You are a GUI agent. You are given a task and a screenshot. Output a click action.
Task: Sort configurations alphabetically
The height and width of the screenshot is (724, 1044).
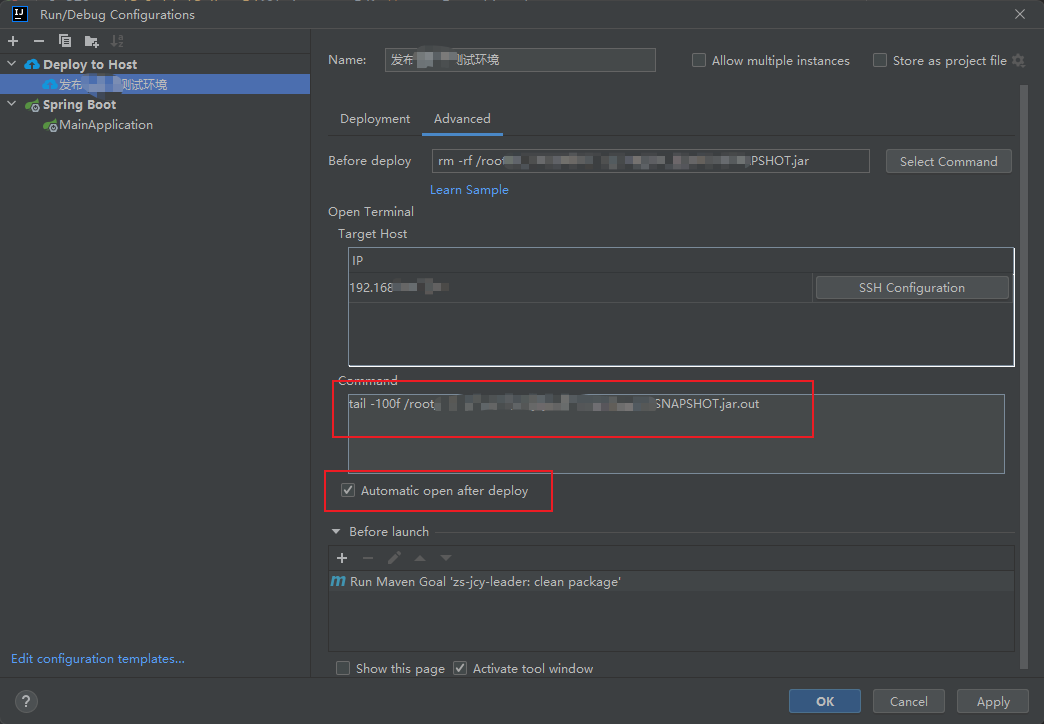click(x=117, y=41)
